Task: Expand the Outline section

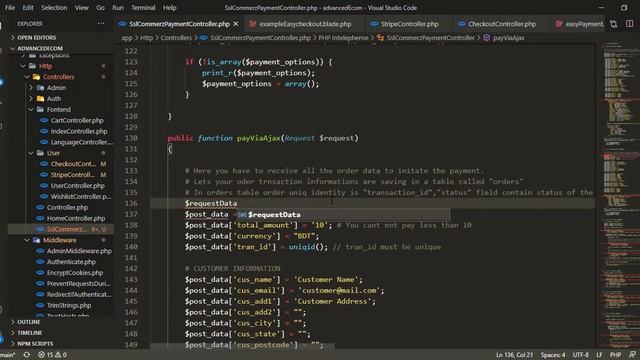Action: [x=29, y=322]
